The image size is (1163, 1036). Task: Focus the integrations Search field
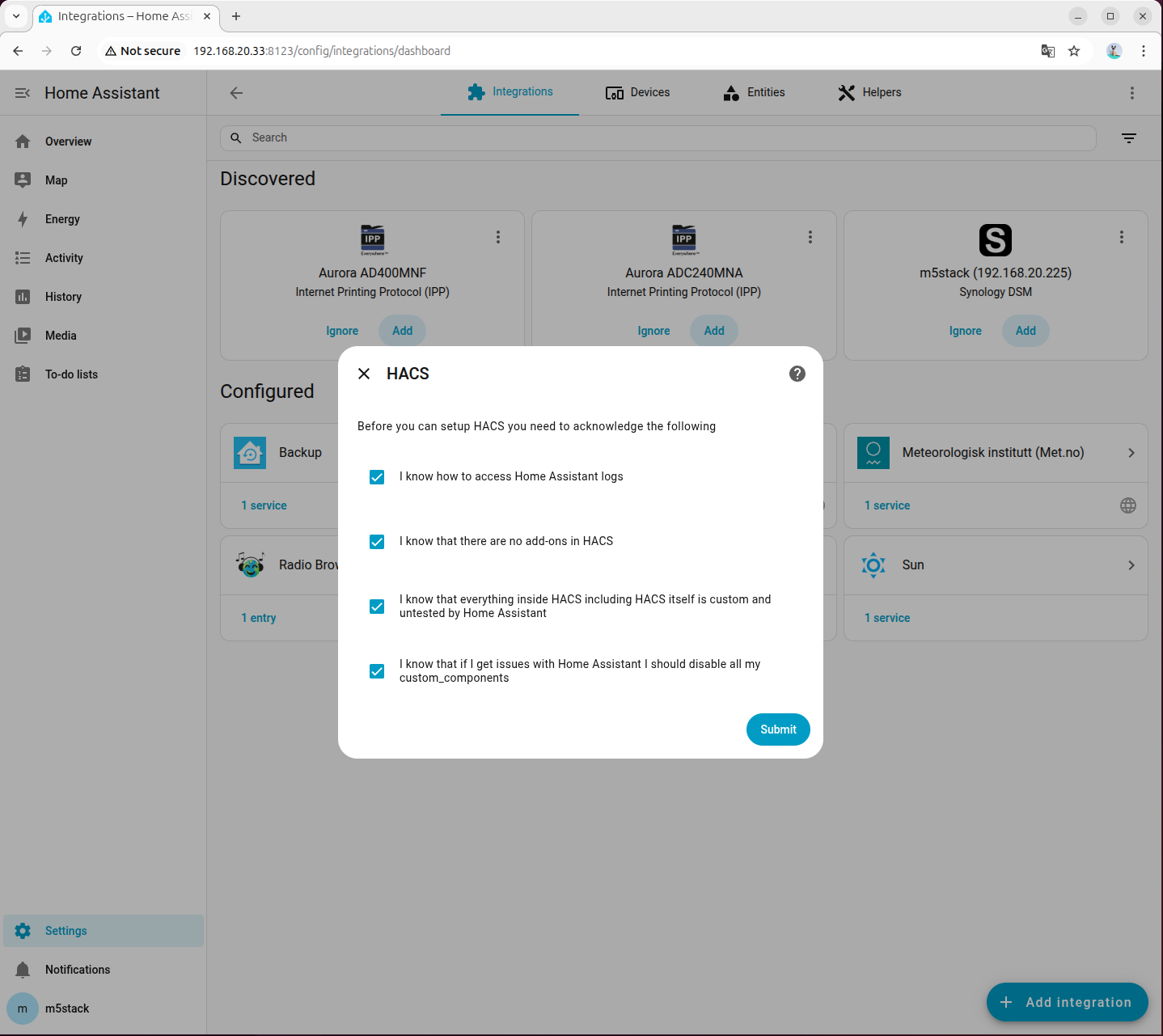coord(657,138)
